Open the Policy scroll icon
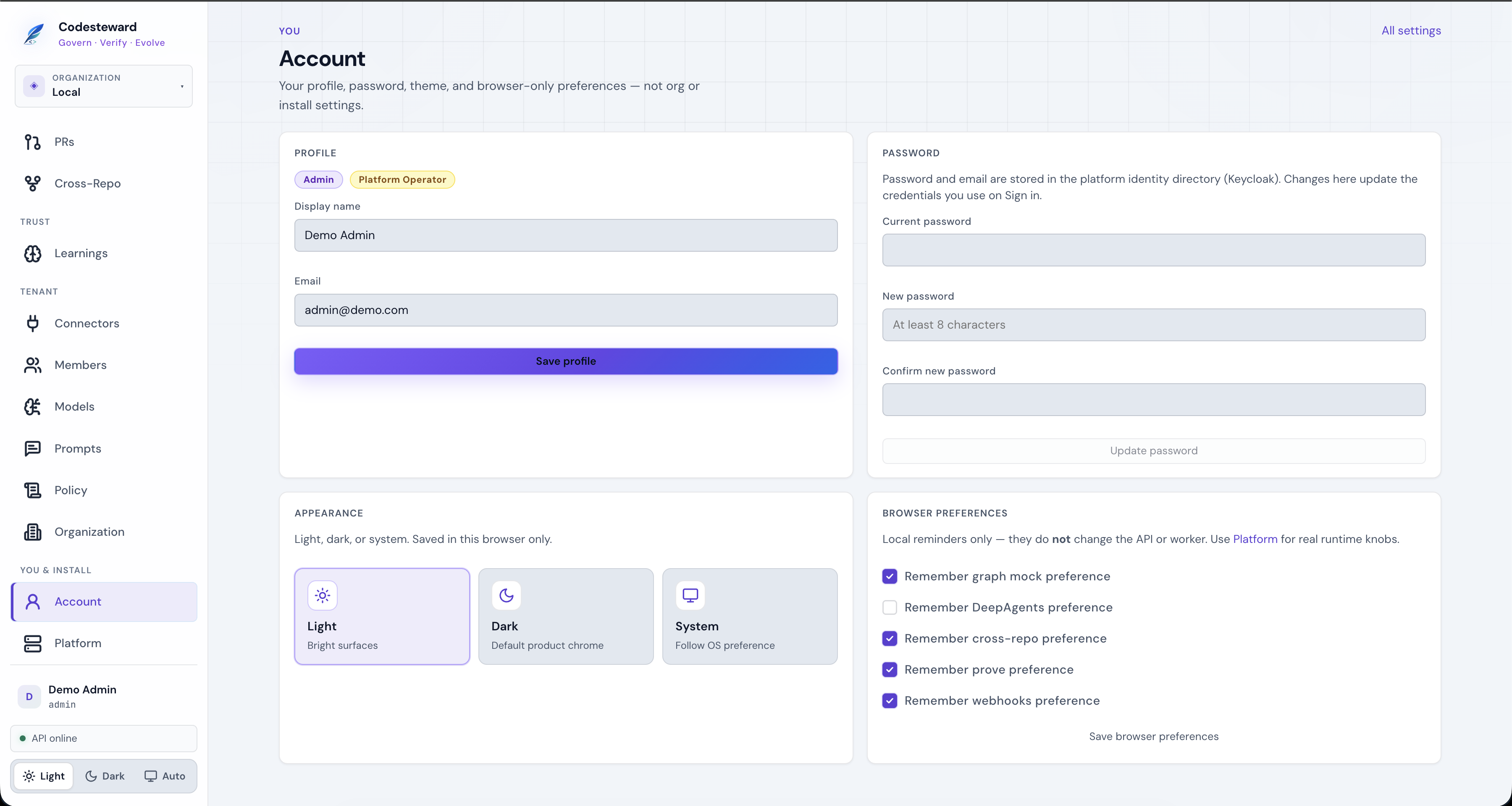This screenshot has width=1512, height=806. click(32, 490)
